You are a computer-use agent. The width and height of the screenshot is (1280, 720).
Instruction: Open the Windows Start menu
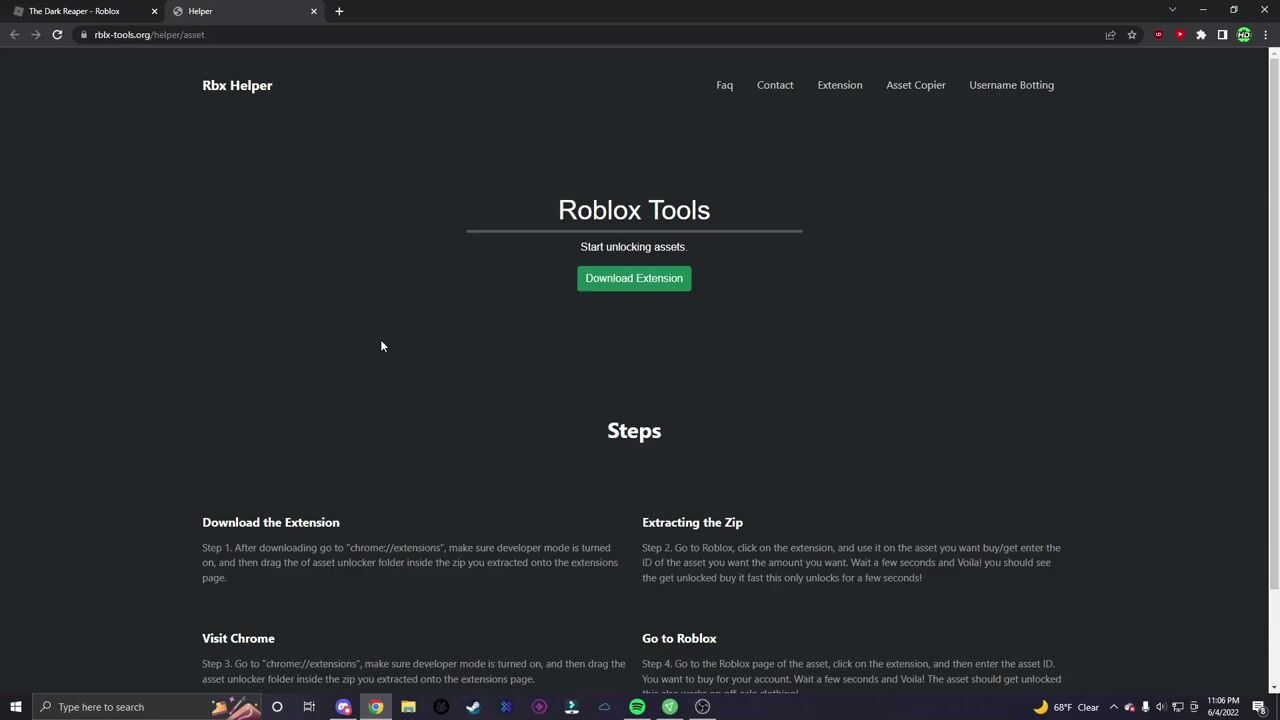click(x=15, y=707)
